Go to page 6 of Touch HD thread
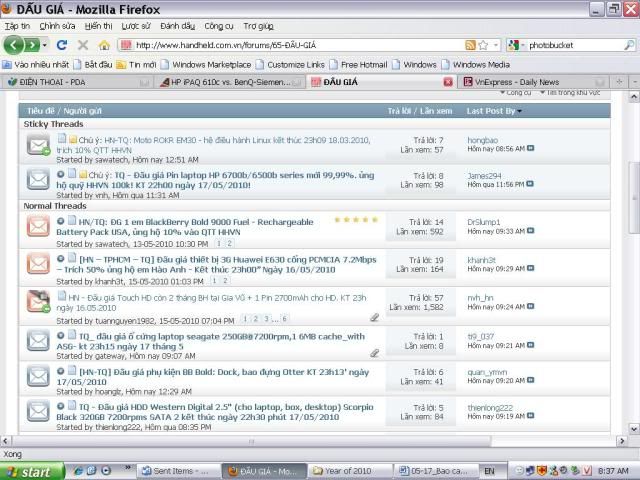Screen dimensions: 640x480 click(x=285, y=319)
